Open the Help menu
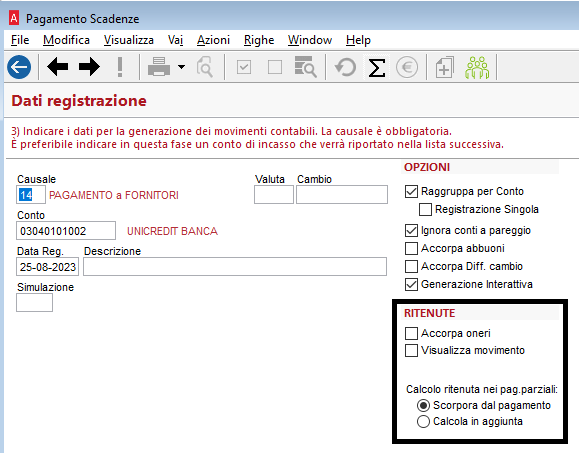This screenshot has height=453, width=579. pyautogui.click(x=358, y=40)
